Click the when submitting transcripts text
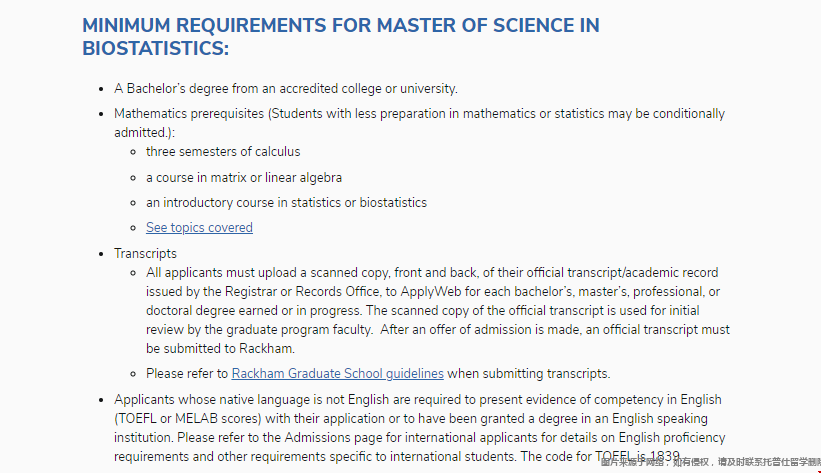Screen dimensions: 821x473 coord(528,373)
